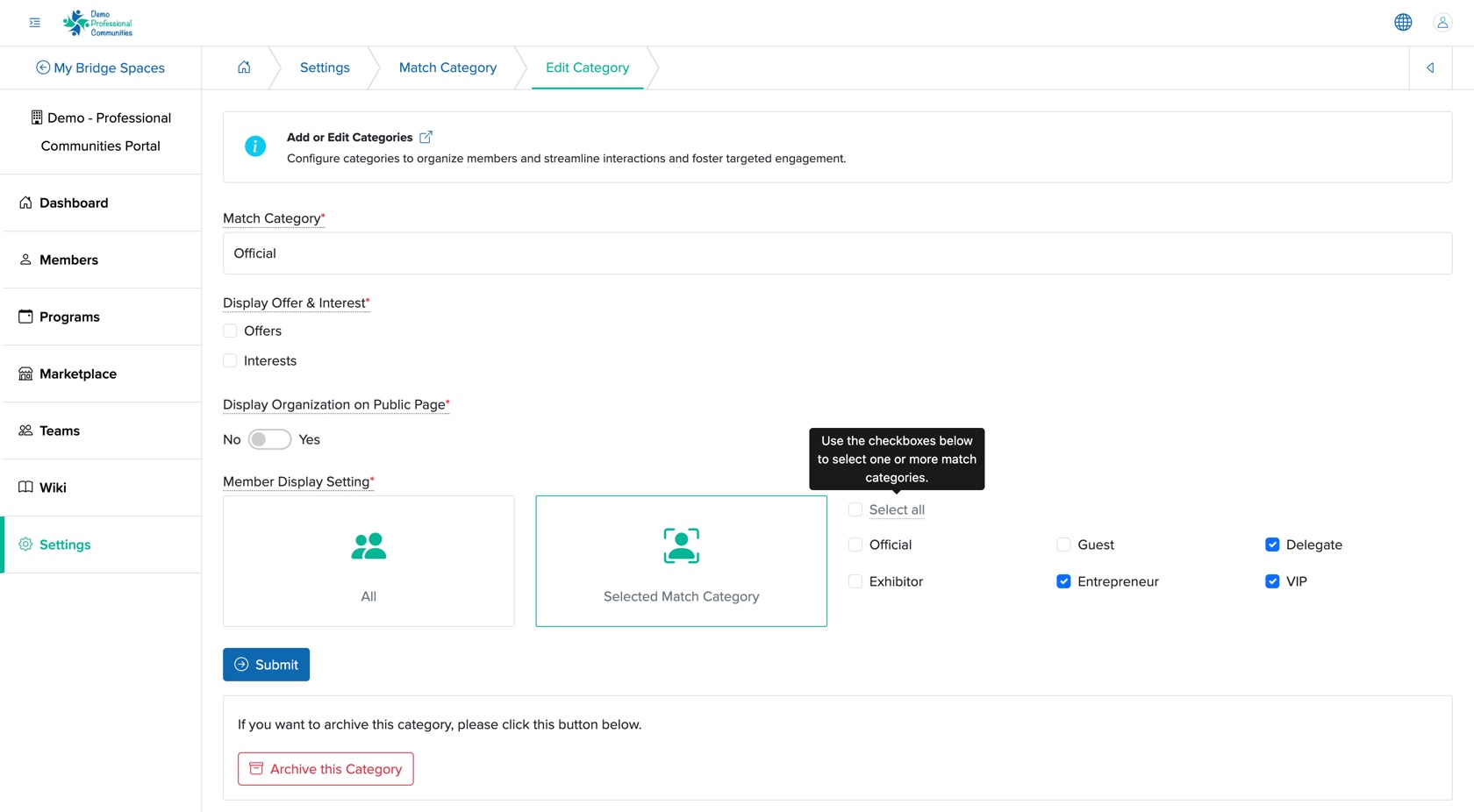Open the language globe icon
This screenshot has height=812, width=1474.
1403,23
